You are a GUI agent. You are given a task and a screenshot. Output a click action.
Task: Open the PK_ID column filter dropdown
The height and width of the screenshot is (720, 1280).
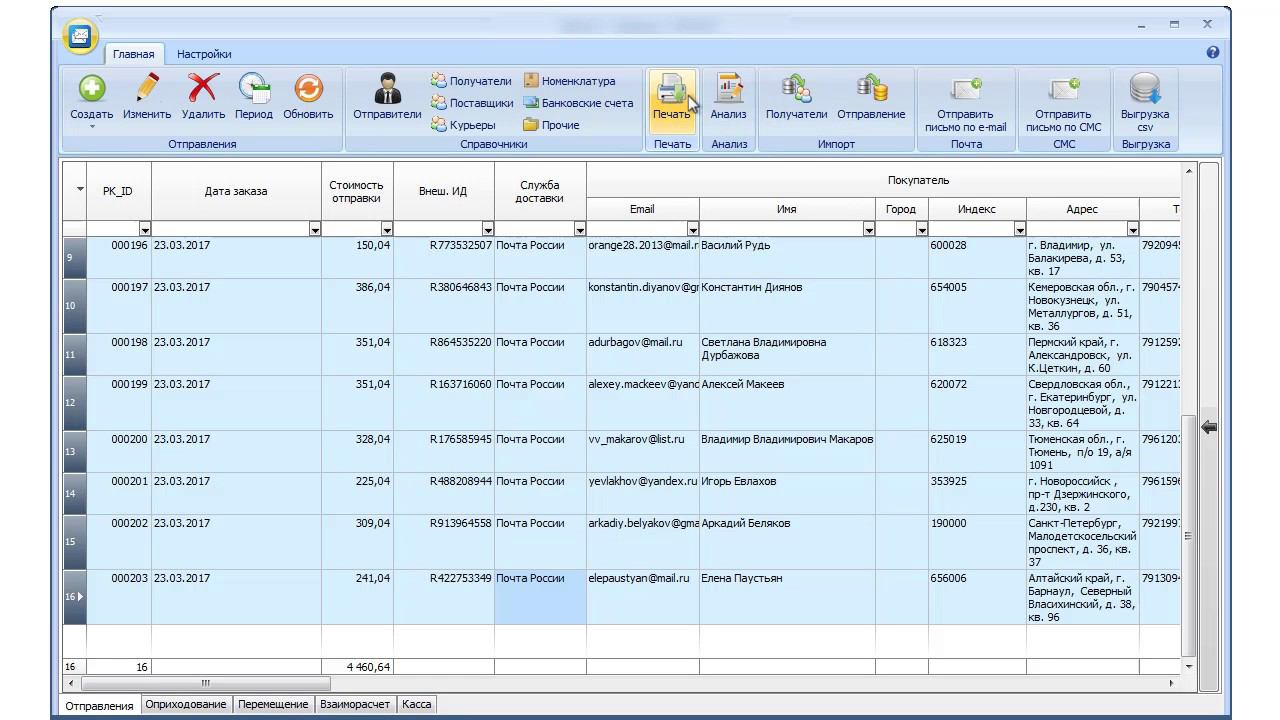pyautogui.click(x=145, y=230)
